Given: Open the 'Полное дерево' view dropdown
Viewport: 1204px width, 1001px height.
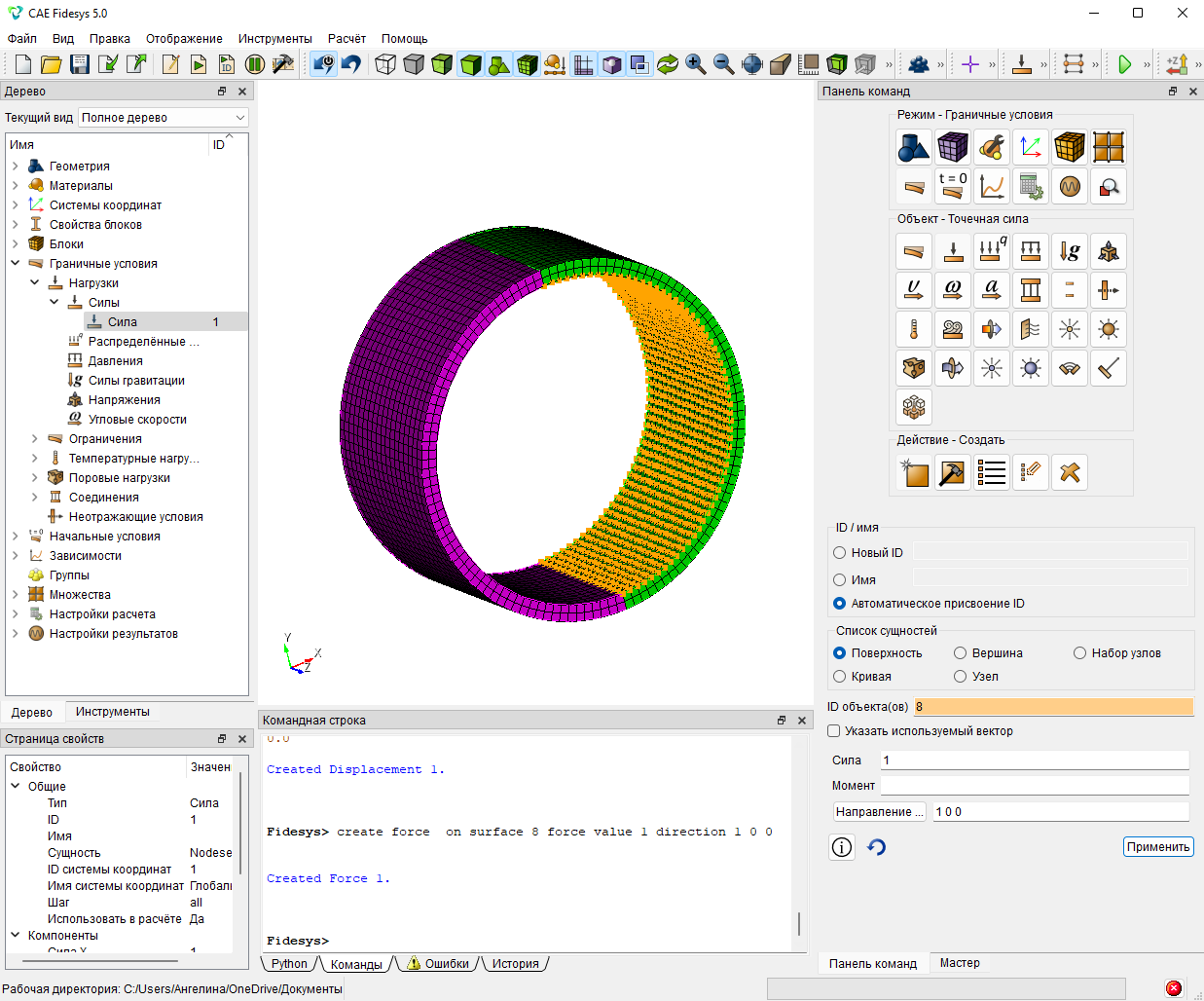Looking at the screenshot, I should (164, 118).
